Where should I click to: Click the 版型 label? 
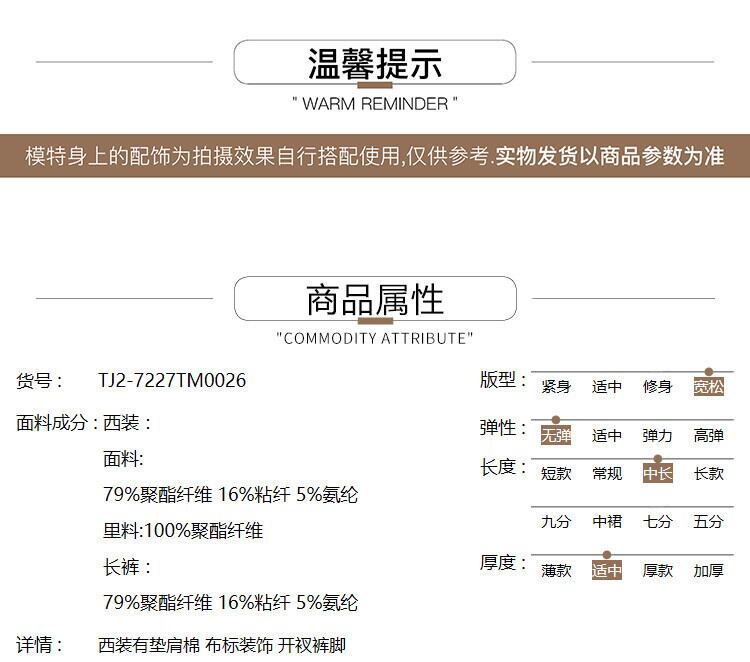pos(503,380)
